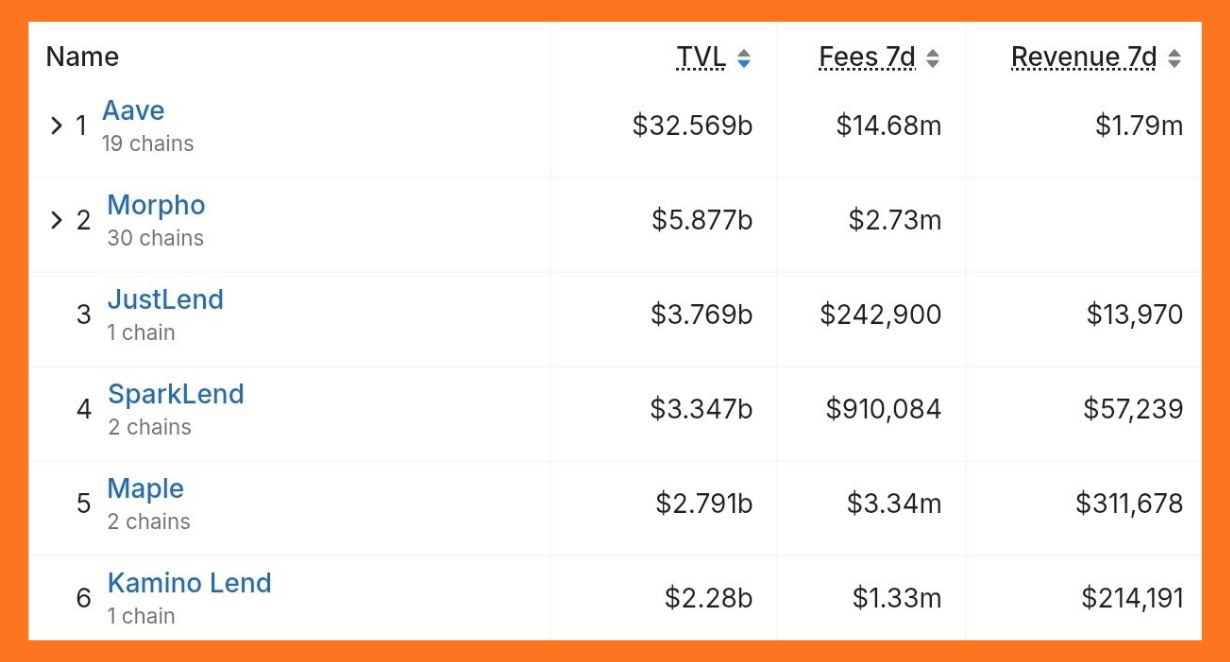The width and height of the screenshot is (1230, 662).
Task: Click the Name column header
Action: (x=82, y=57)
